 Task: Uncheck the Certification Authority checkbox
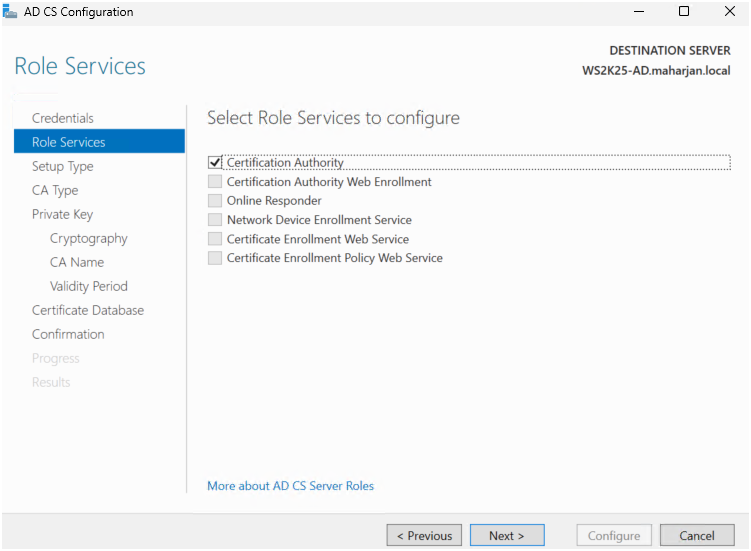(214, 163)
